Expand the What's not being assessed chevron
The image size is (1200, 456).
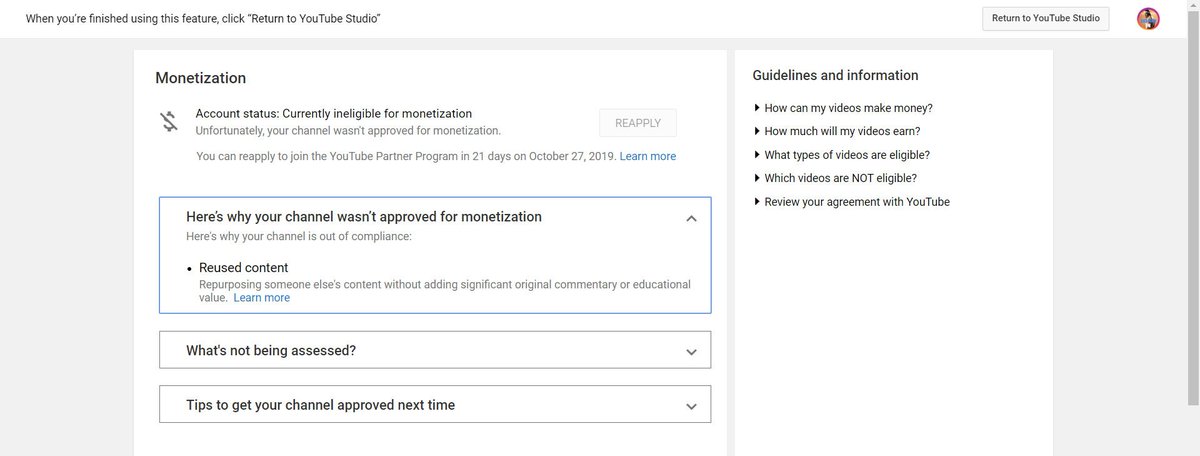pyautogui.click(x=691, y=352)
